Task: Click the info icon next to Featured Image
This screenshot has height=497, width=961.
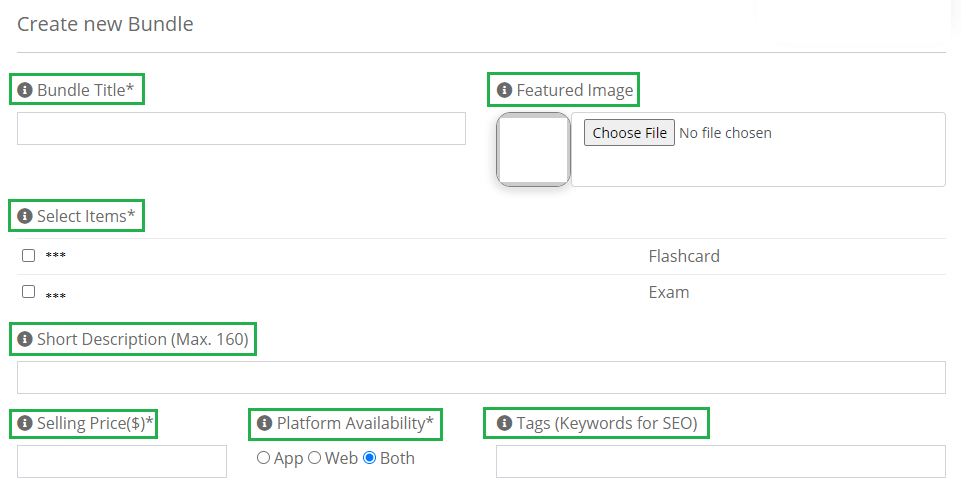Action: click(x=504, y=90)
